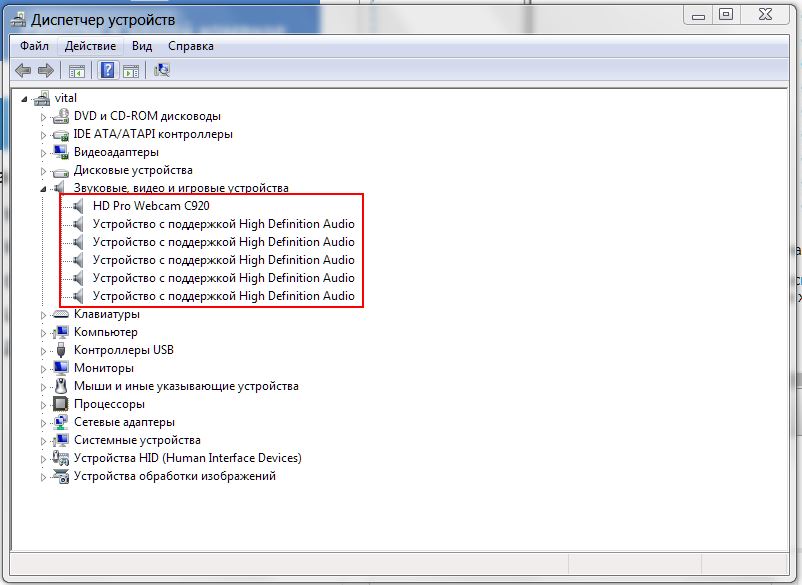Expand the Клавиатуры node
The height and width of the screenshot is (585, 802).
point(43,315)
